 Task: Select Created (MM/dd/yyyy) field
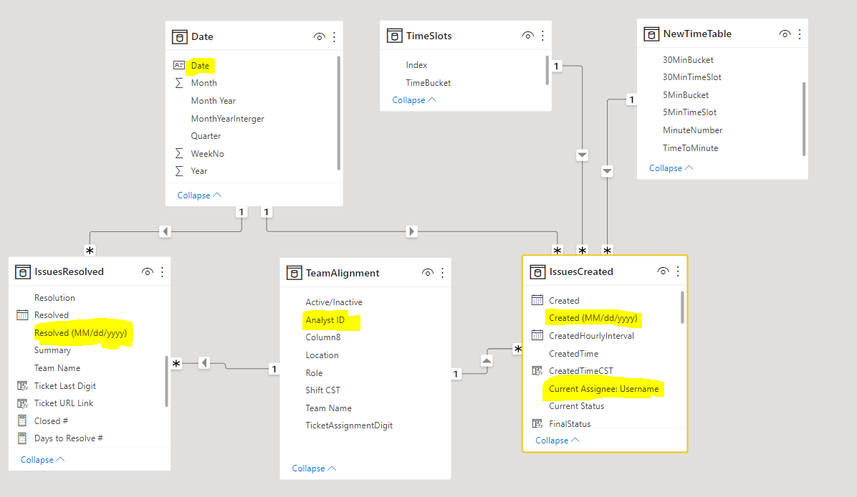click(x=593, y=318)
